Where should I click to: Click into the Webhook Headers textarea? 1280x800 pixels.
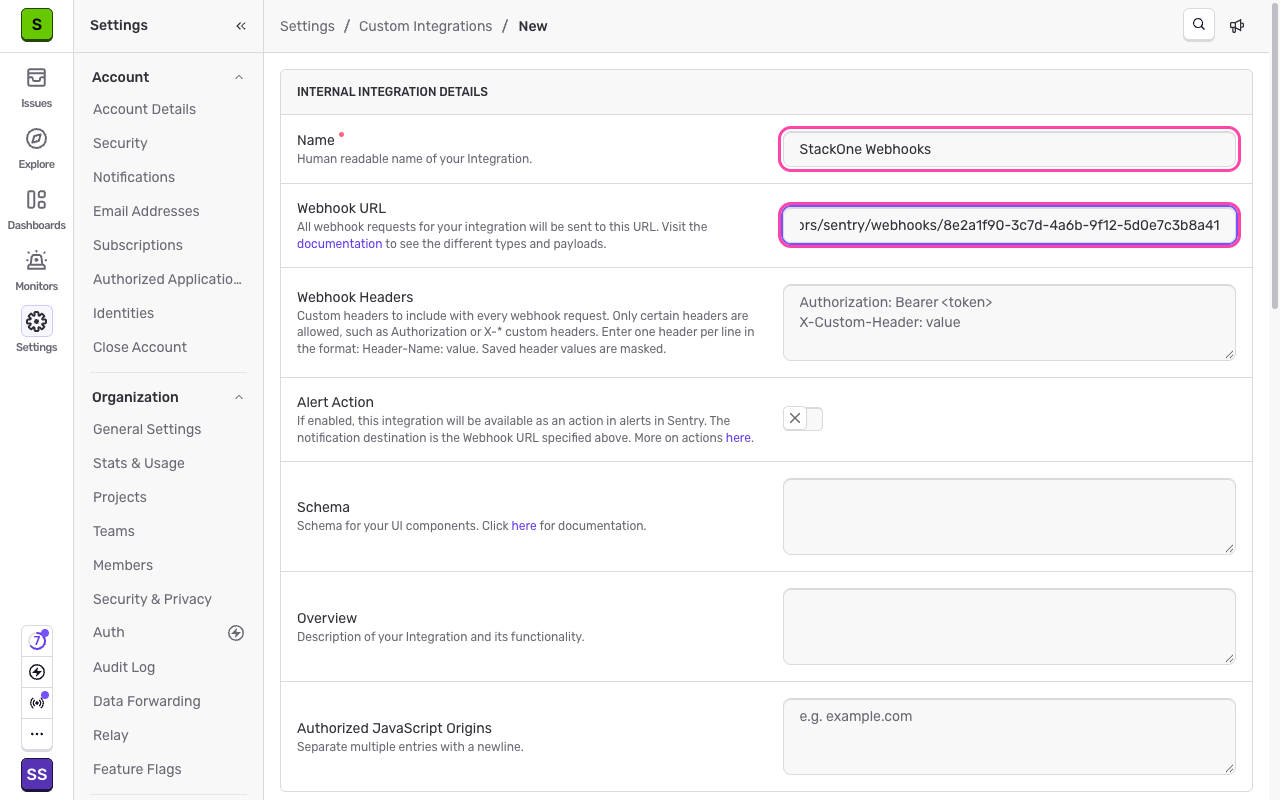tap(1009, 322)
